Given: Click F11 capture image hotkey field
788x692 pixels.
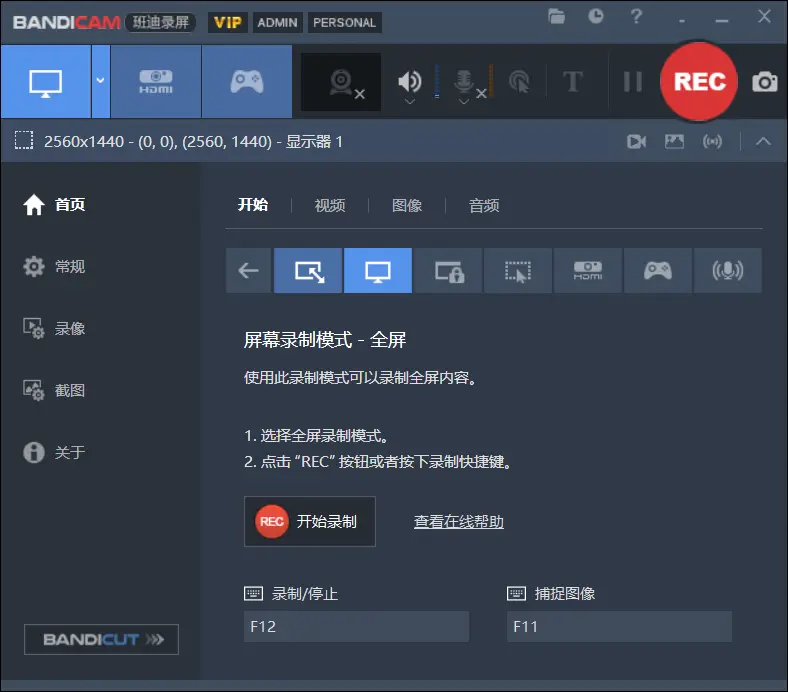Looking at the screenshot, I should (619, 627).
